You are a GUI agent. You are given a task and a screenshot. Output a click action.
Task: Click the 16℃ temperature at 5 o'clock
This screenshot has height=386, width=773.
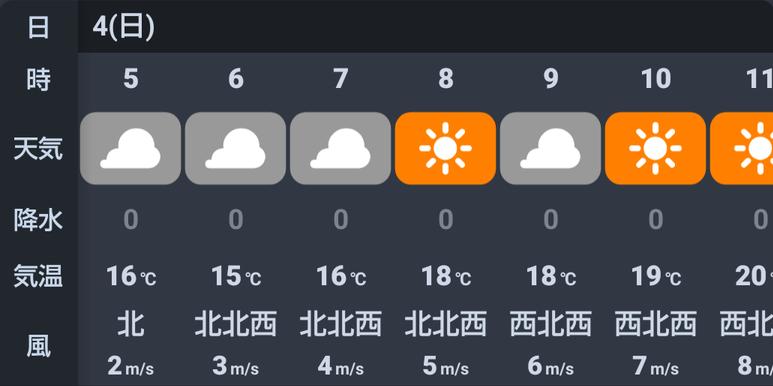[131, 276]
